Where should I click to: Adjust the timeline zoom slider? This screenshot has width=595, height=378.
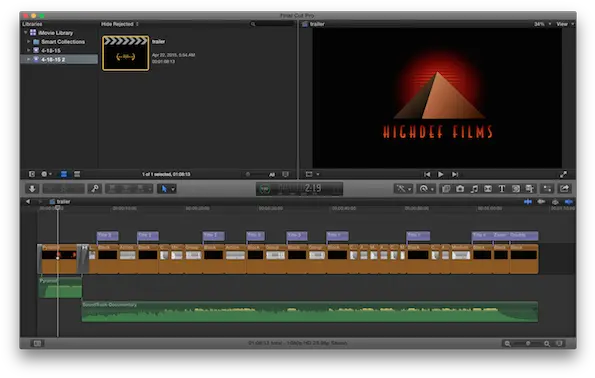pyautogui.click(x=527, y=343)
